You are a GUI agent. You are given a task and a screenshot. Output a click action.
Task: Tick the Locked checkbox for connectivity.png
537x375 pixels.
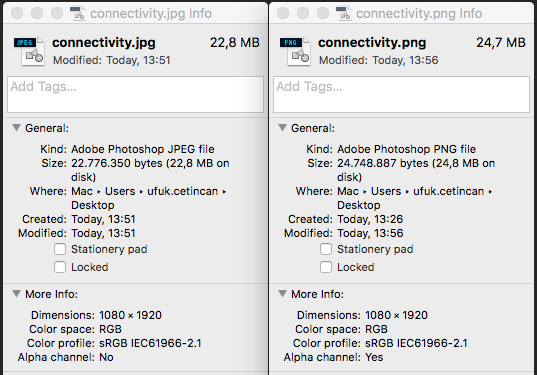coord(326,267)
